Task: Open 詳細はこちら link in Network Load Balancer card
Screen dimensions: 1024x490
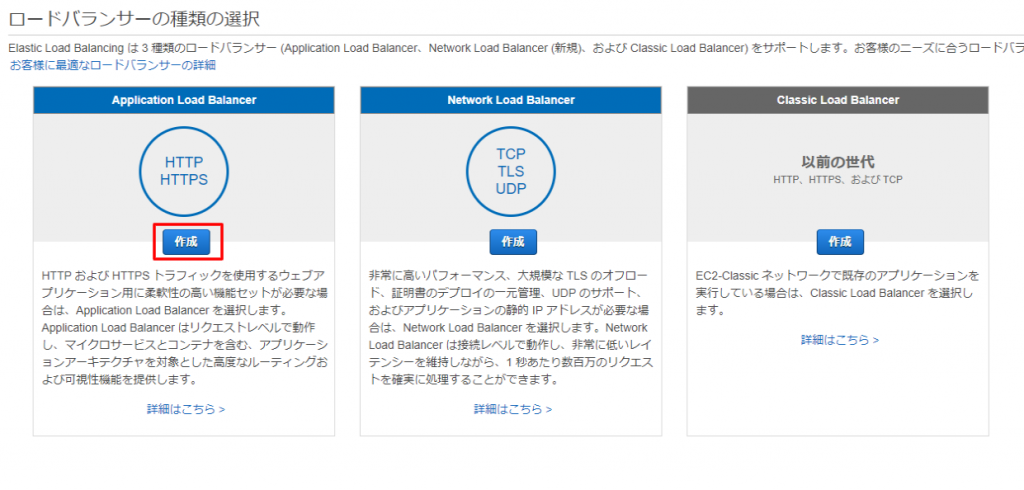Action: [513, 410]
